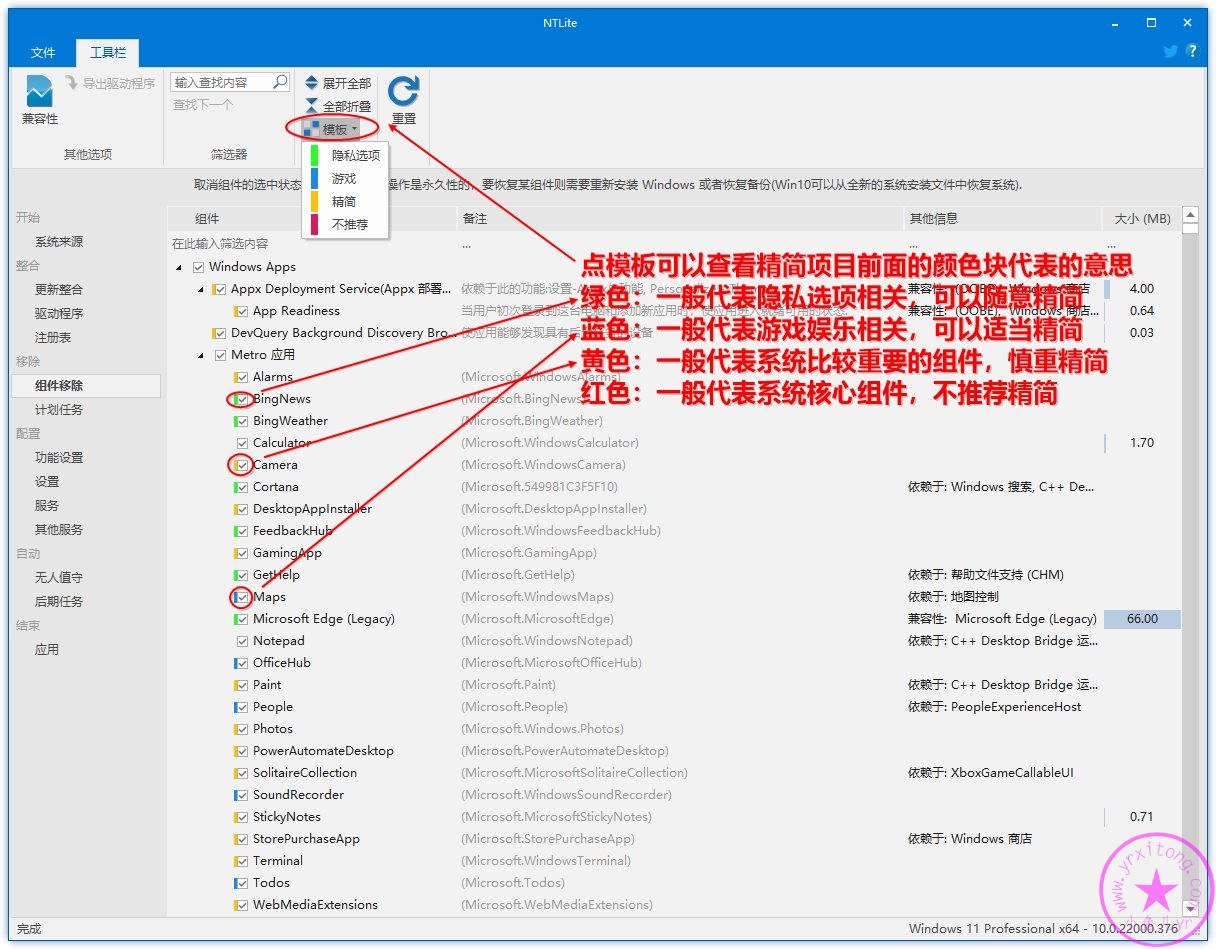Click the search magnifier icon in the filter box
Viewport: 1216px width, 949px height.
coord(280,82)
